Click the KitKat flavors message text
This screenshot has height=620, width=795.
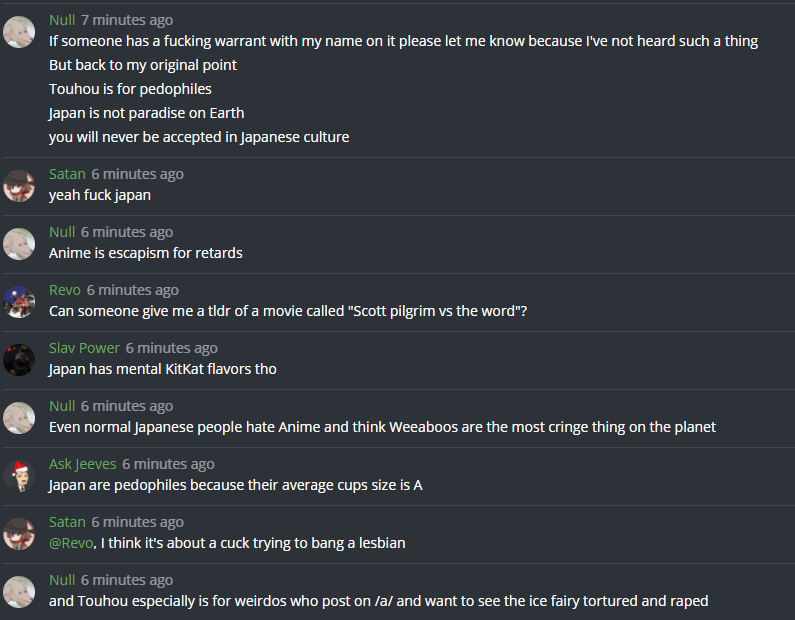(x=163, y=369)
